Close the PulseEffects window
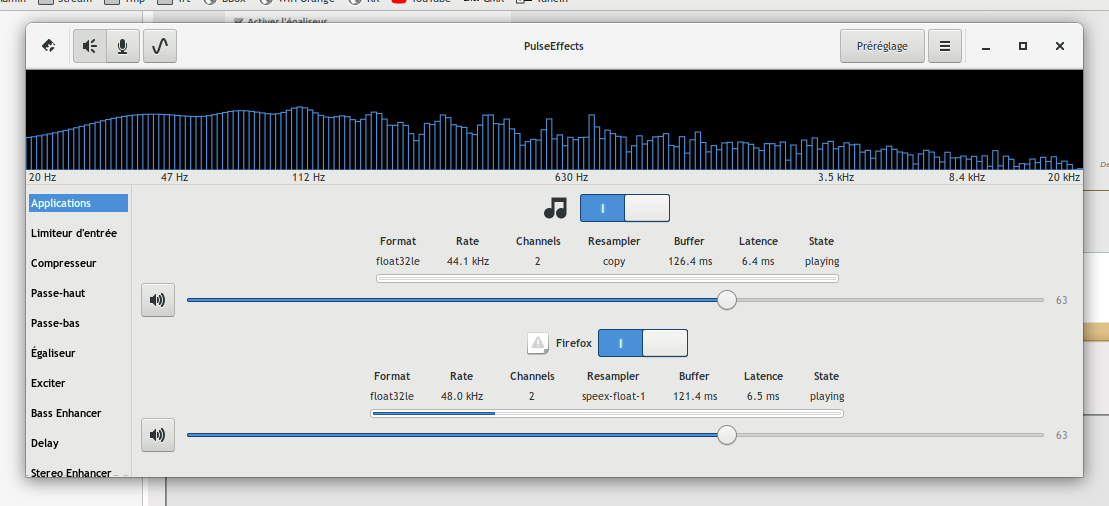 coord(1059,46)
